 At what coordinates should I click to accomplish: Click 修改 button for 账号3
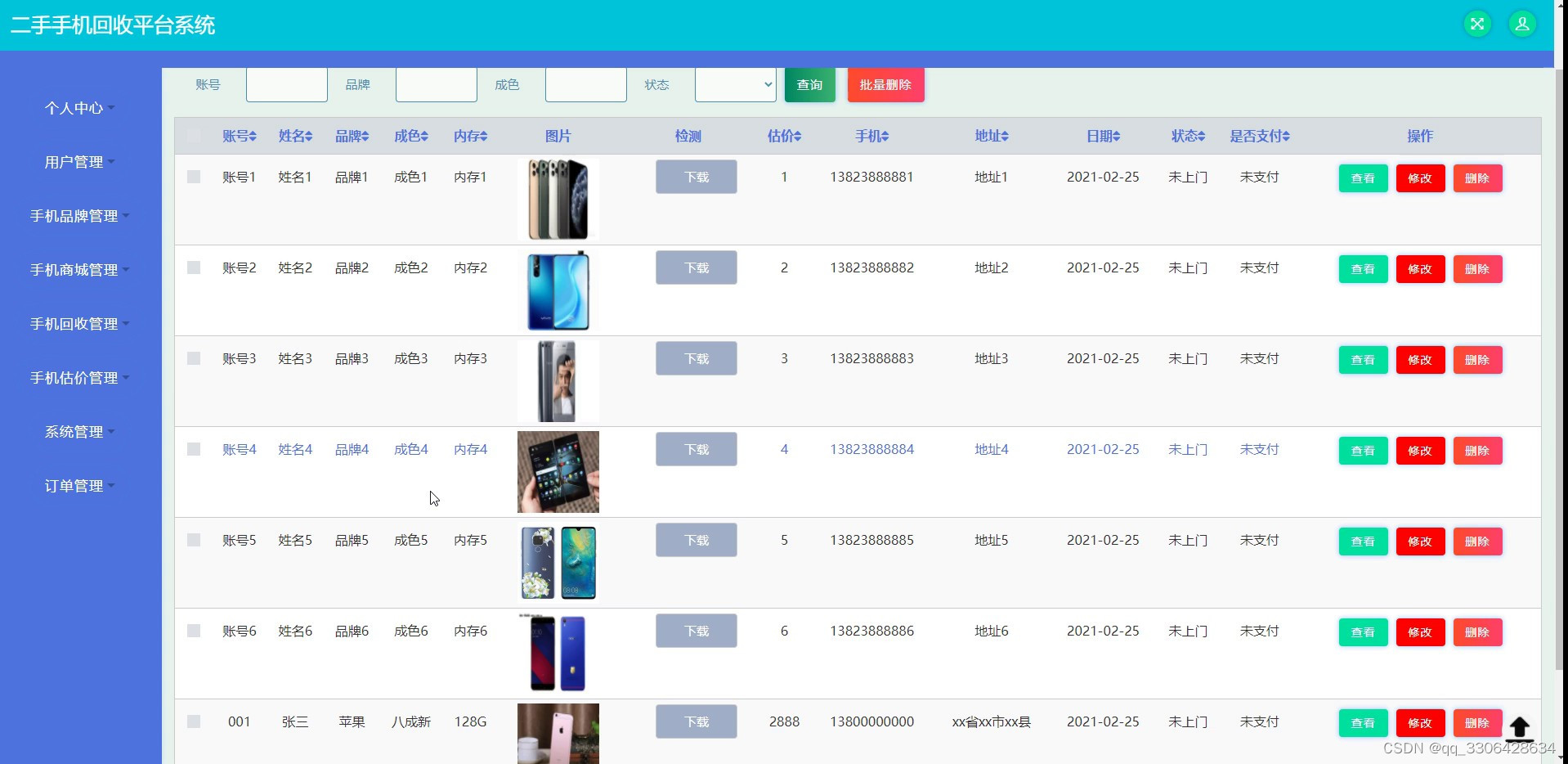point(1421,360)
